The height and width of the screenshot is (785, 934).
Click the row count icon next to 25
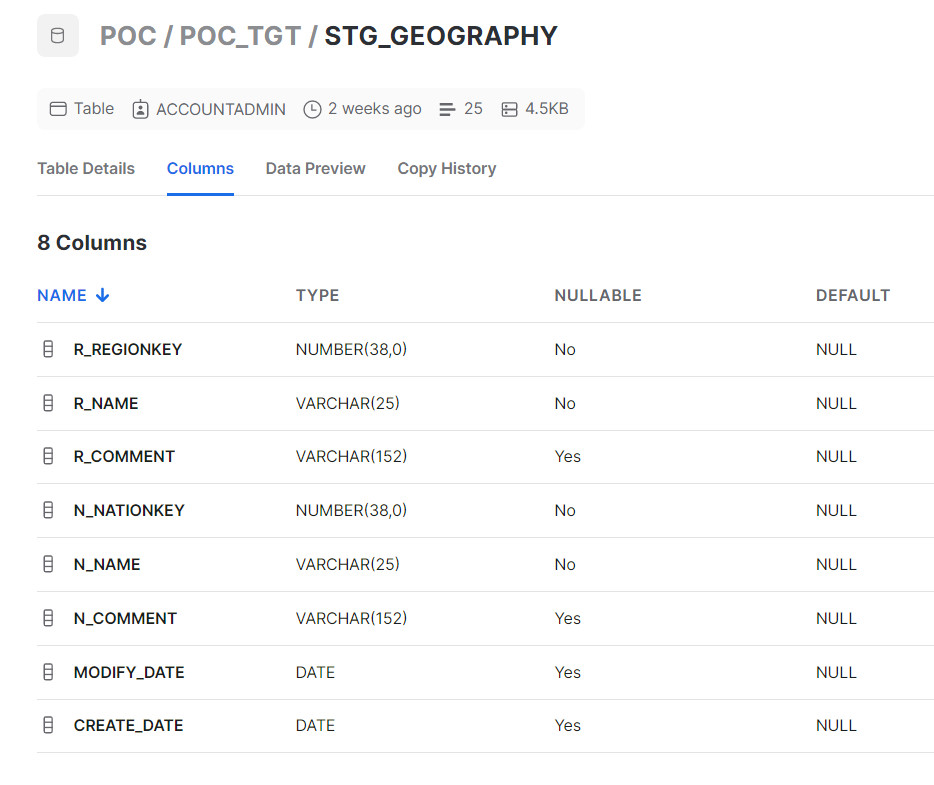click(447, 110)
